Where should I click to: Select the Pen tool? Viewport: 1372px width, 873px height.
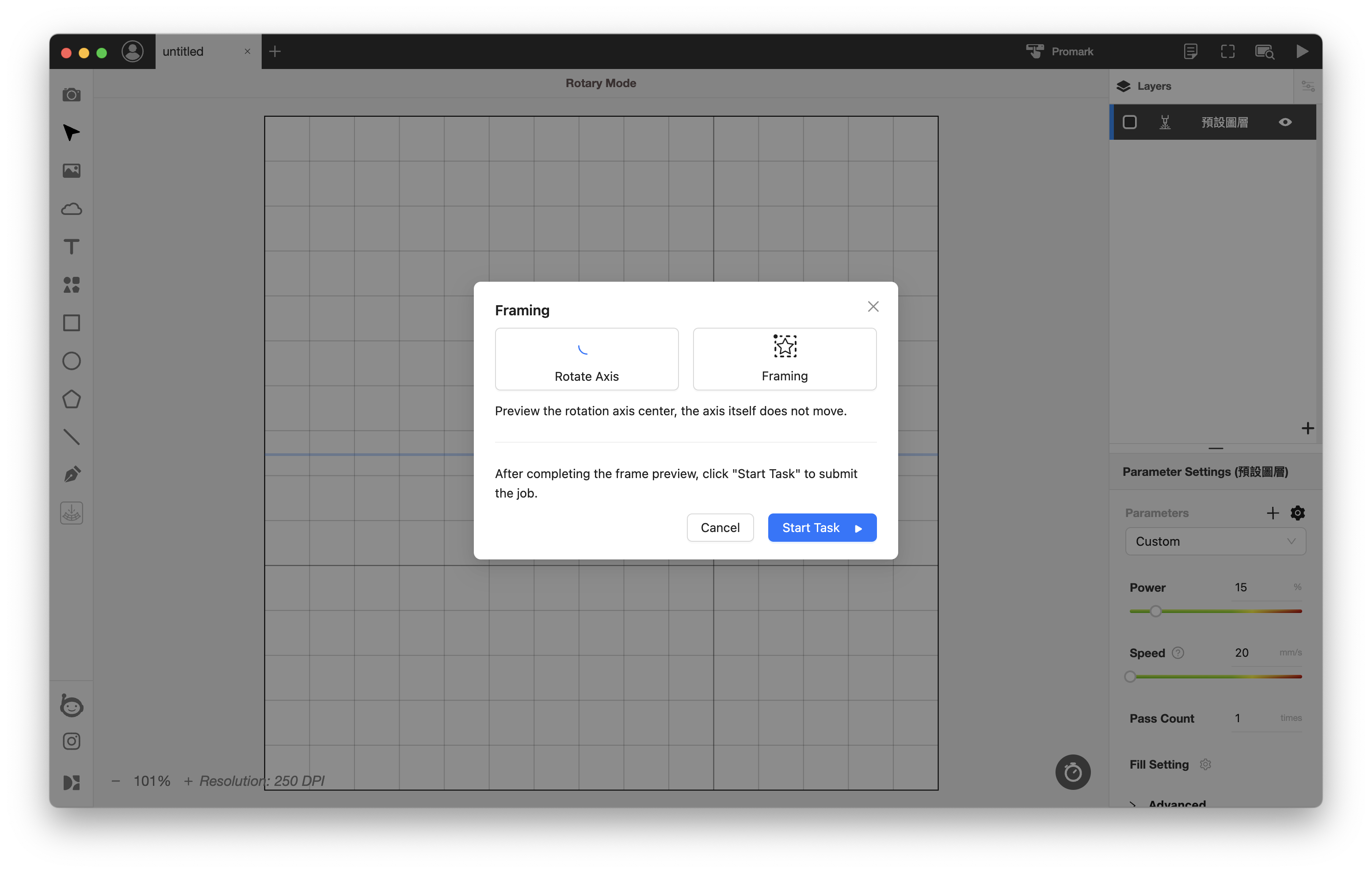point(71,475)
